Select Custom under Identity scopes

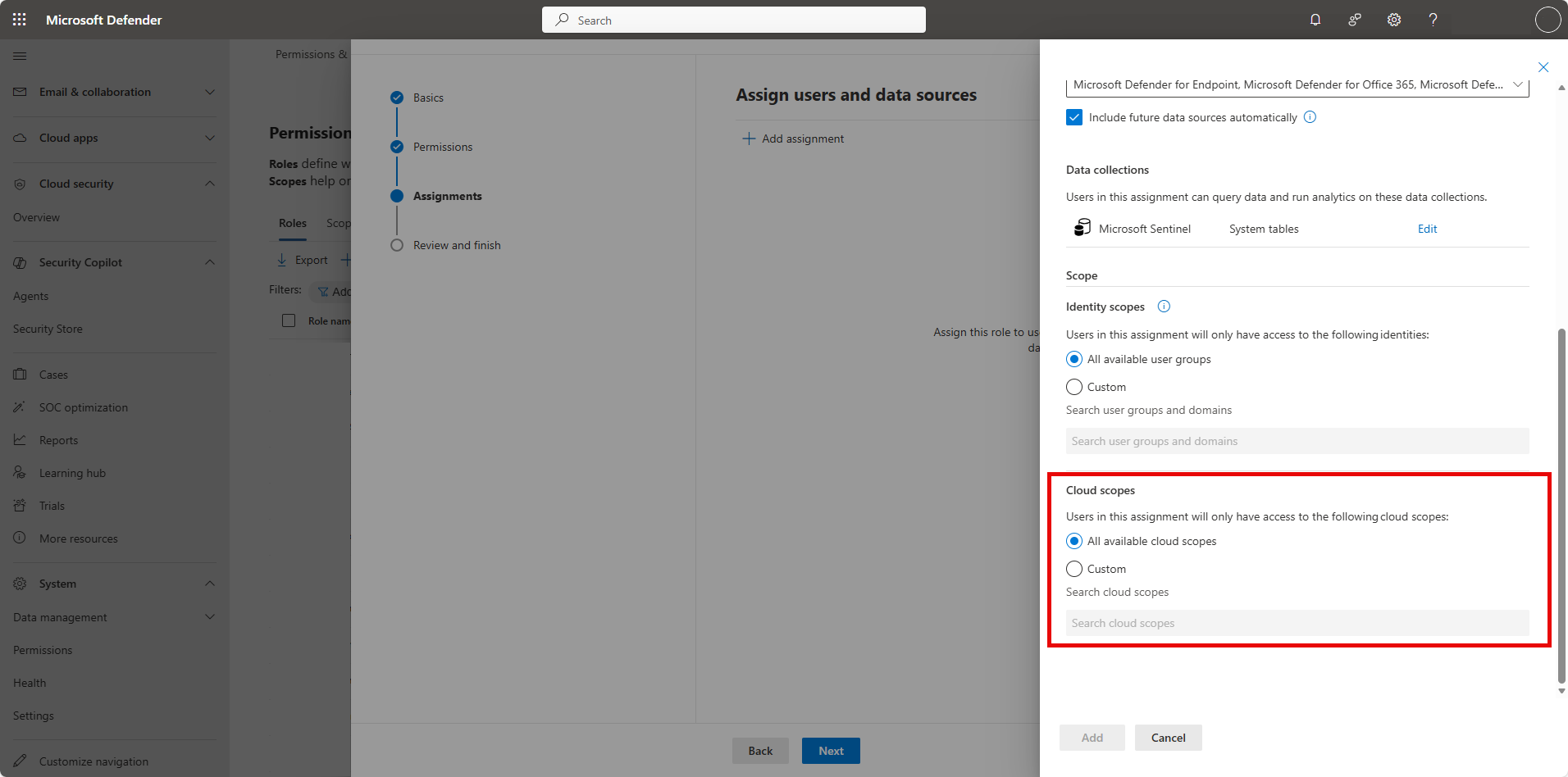pyautogui.click(x=1074, y=387)
